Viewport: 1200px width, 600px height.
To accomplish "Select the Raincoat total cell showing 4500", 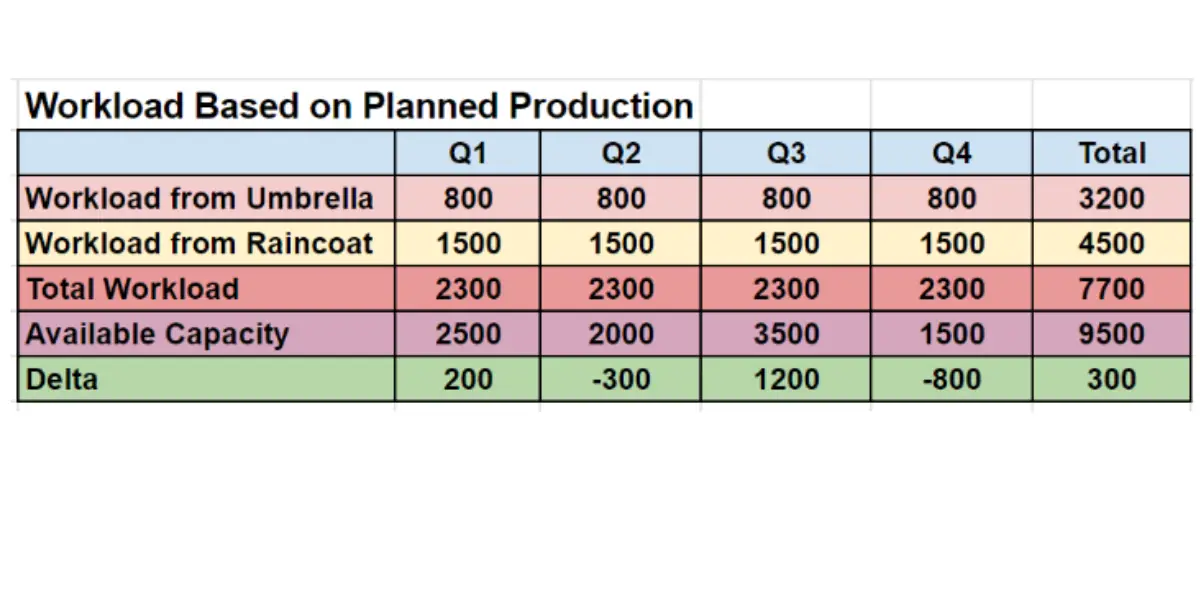I will click(1111, 243).
